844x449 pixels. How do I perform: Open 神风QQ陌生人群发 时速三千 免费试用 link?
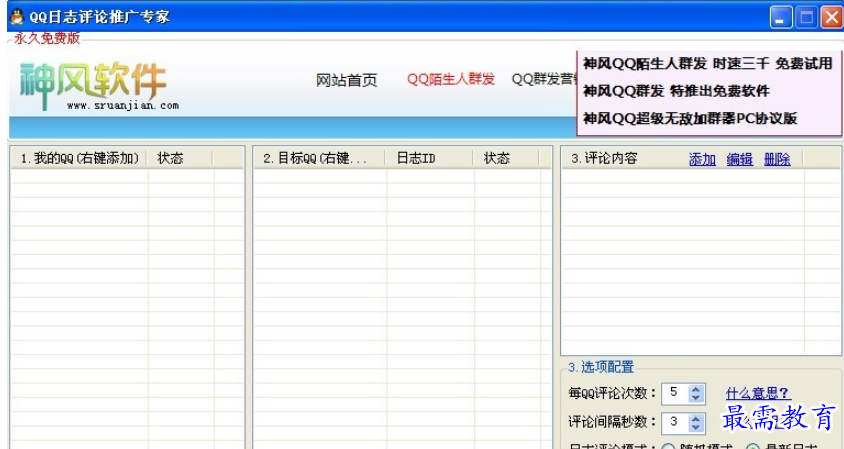click(x=708, y=64)
